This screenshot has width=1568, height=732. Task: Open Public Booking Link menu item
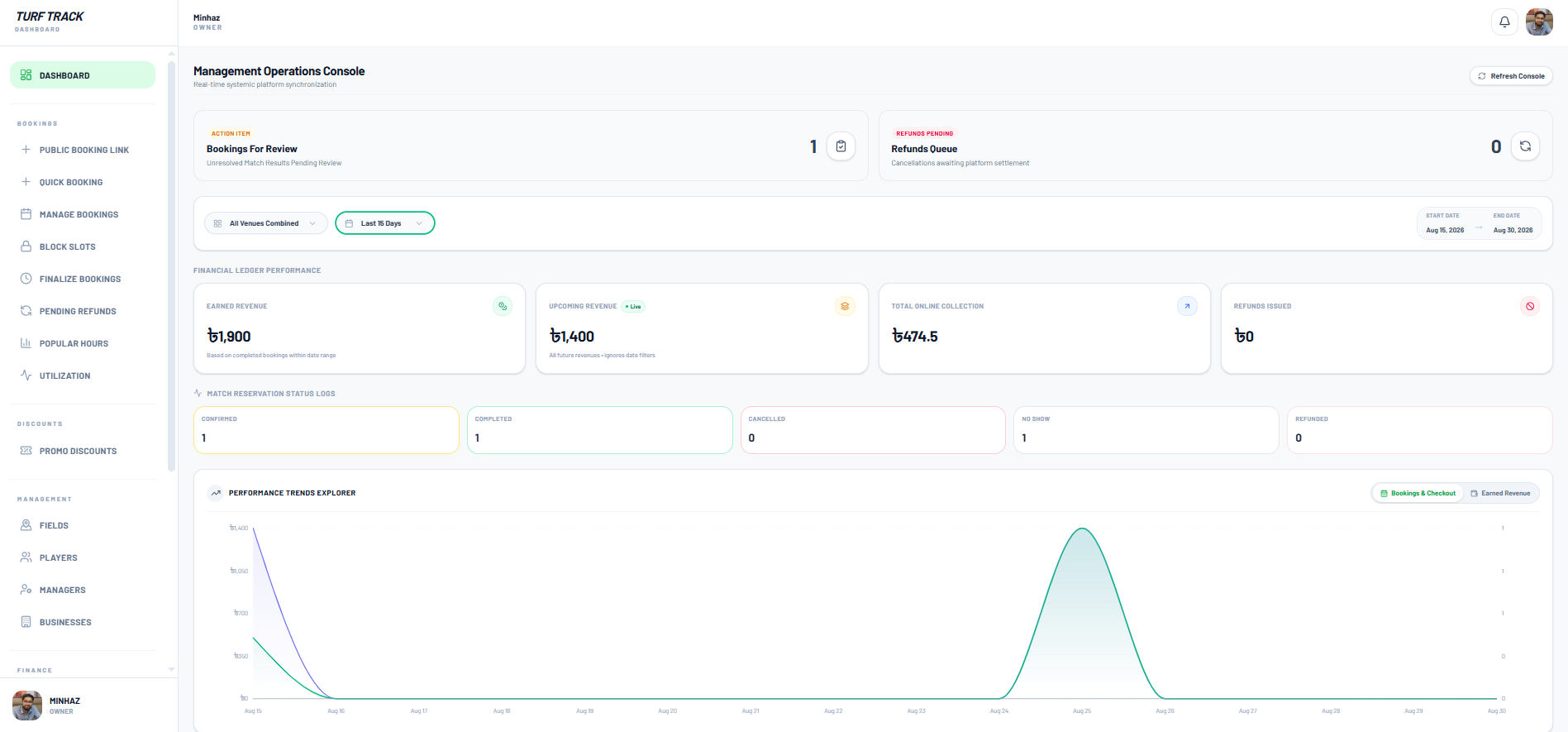pos(83,150)
